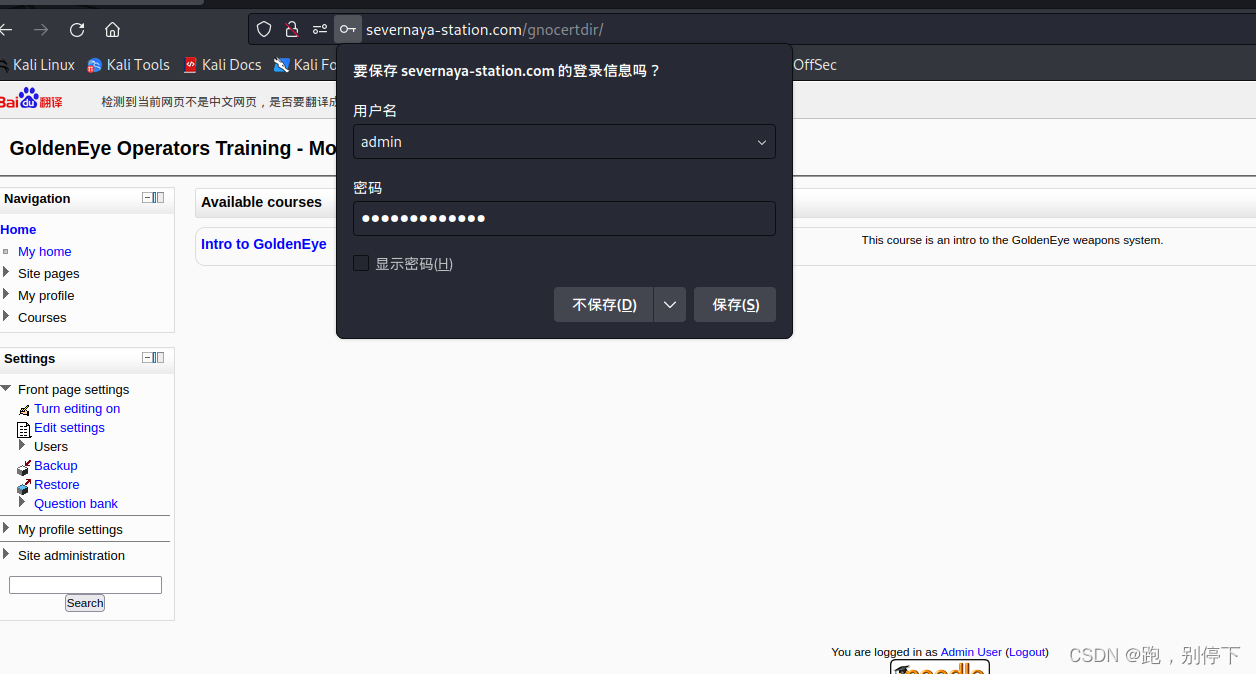The width and height of the screenshot is (1256, 674).
Task: Dock the Settings block
Action: click(159, 358)
